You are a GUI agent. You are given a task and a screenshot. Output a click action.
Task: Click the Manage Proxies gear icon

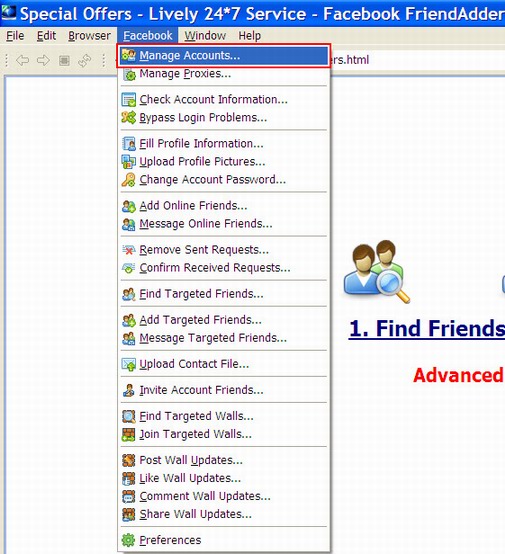[129, 74]
